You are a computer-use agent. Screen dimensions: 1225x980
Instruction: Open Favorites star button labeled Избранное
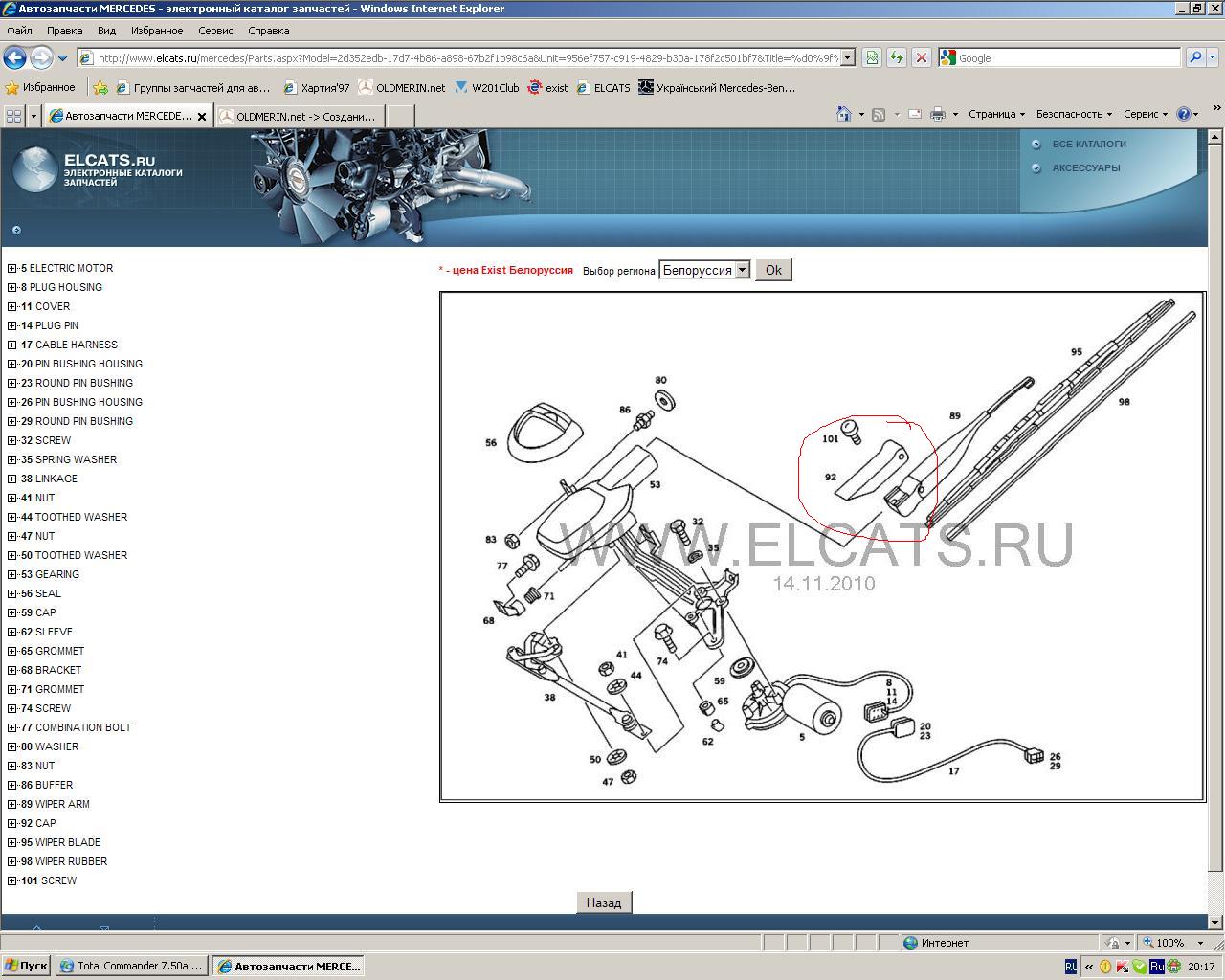click(x=40, y=88)
